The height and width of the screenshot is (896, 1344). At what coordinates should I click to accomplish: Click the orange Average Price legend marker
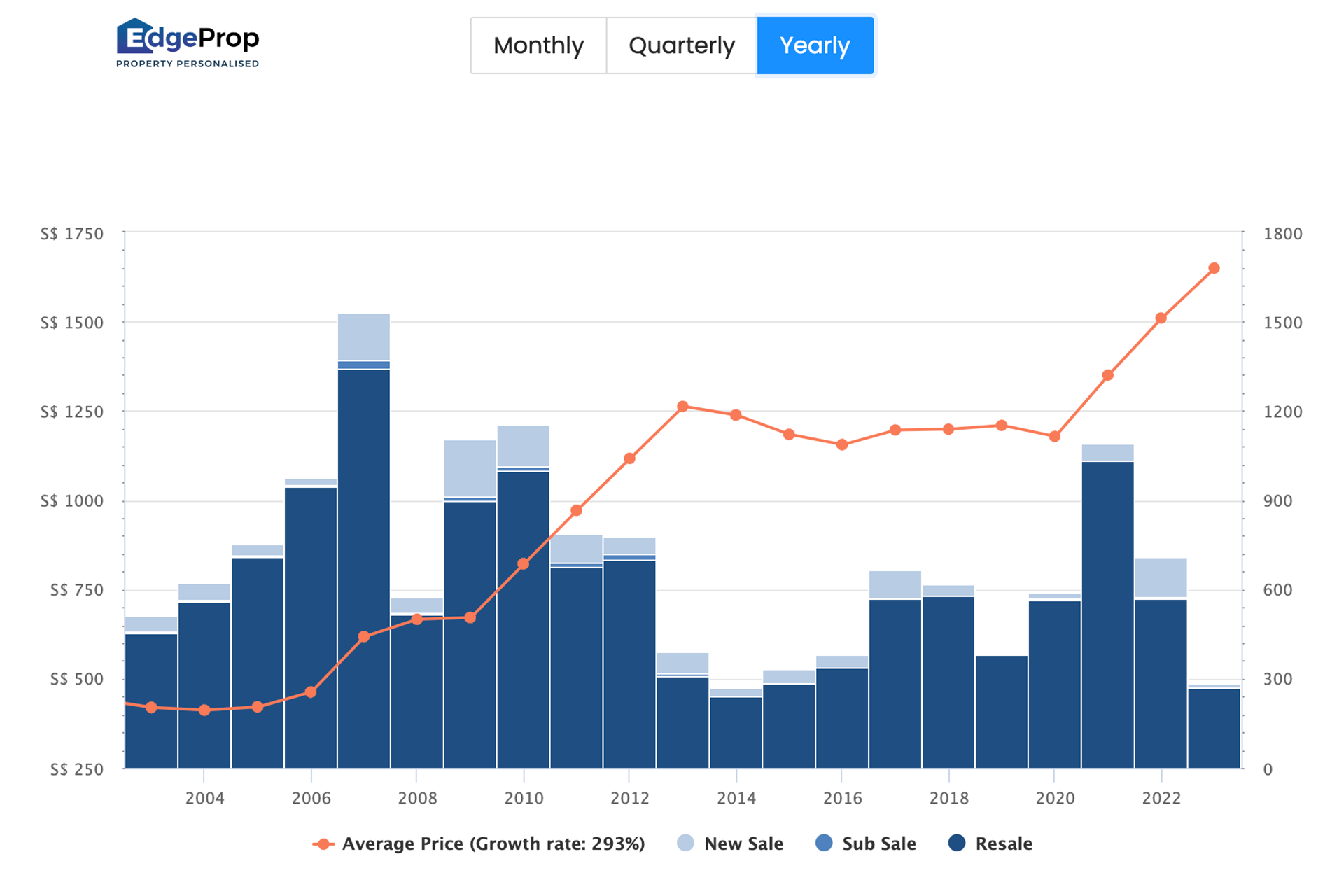pyautogui.click(x=323, y=843)
